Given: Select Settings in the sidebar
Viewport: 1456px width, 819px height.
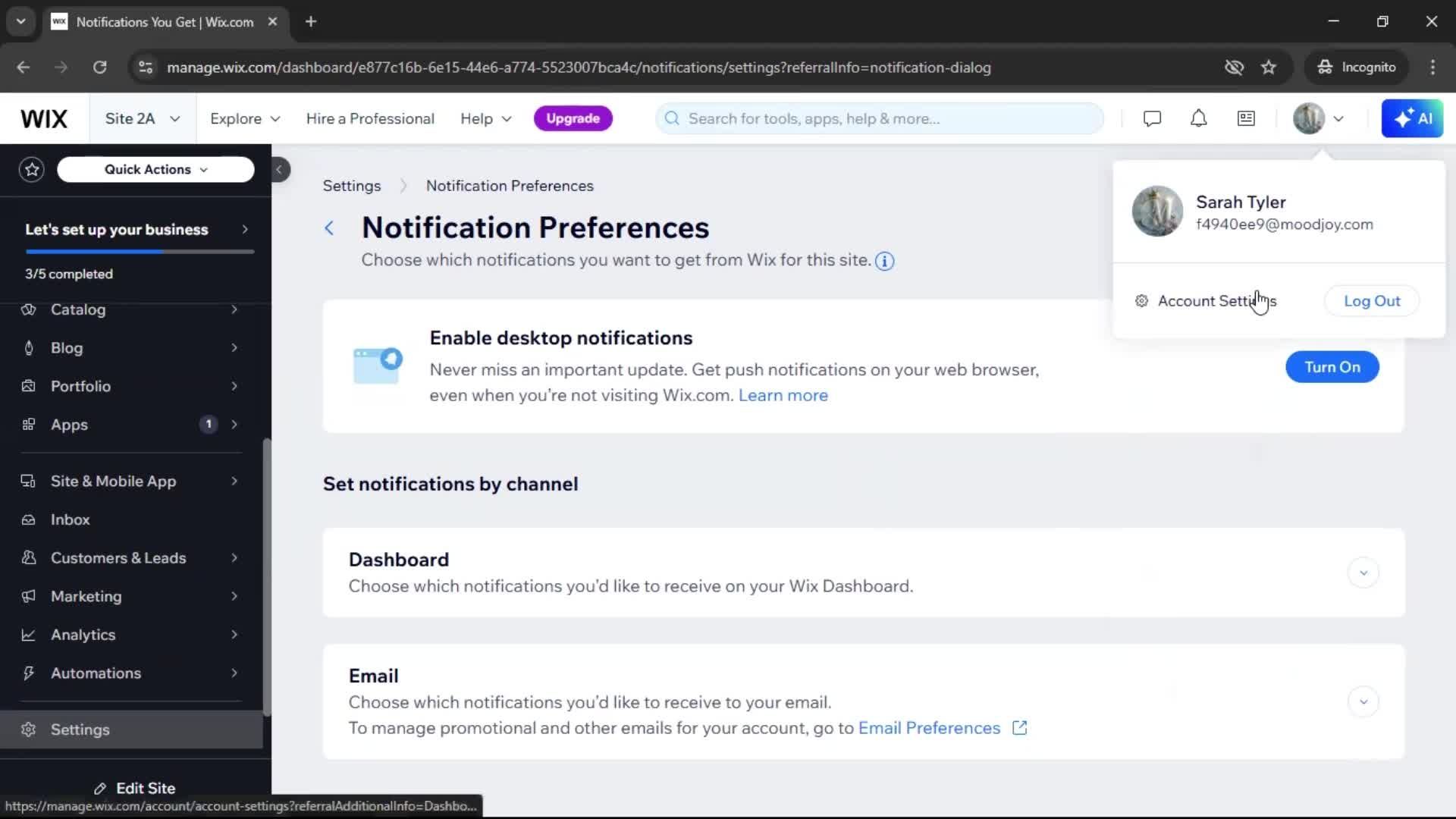Looking at the screenshot, I should point(131,730).
